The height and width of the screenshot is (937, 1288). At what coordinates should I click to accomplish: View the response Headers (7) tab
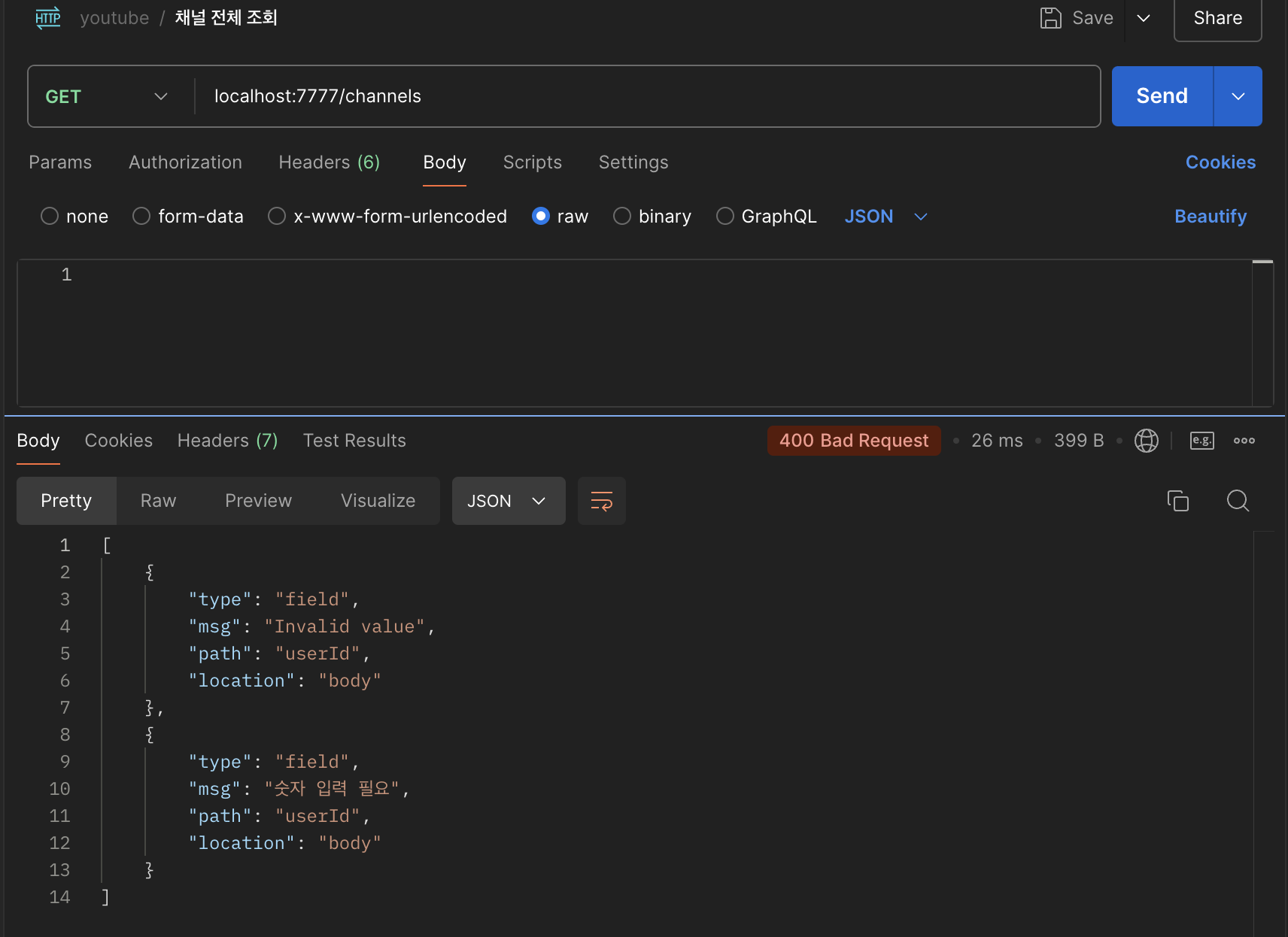(228, 441)
